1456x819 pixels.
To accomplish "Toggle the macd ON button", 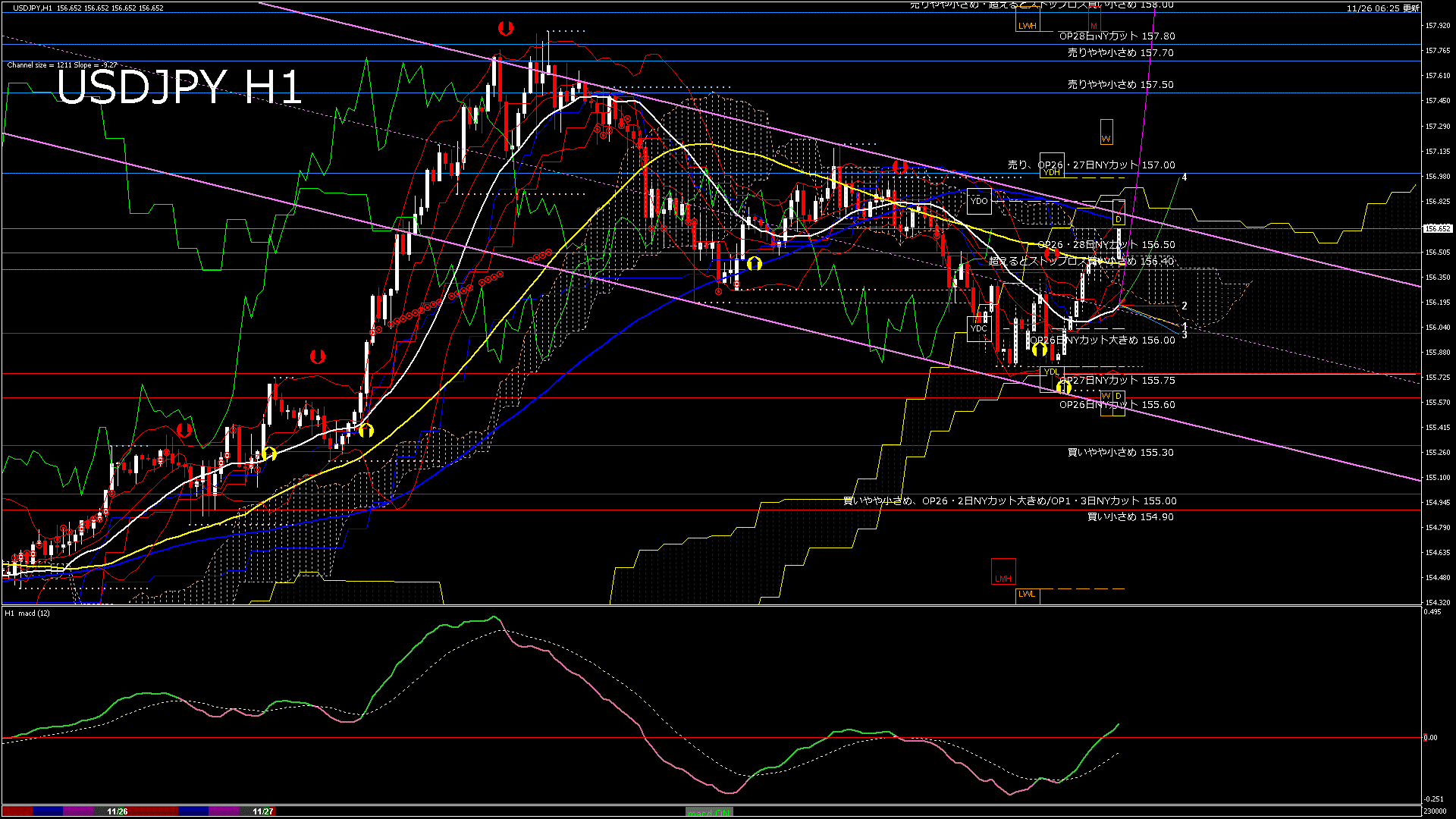I will tap(709, 812).
